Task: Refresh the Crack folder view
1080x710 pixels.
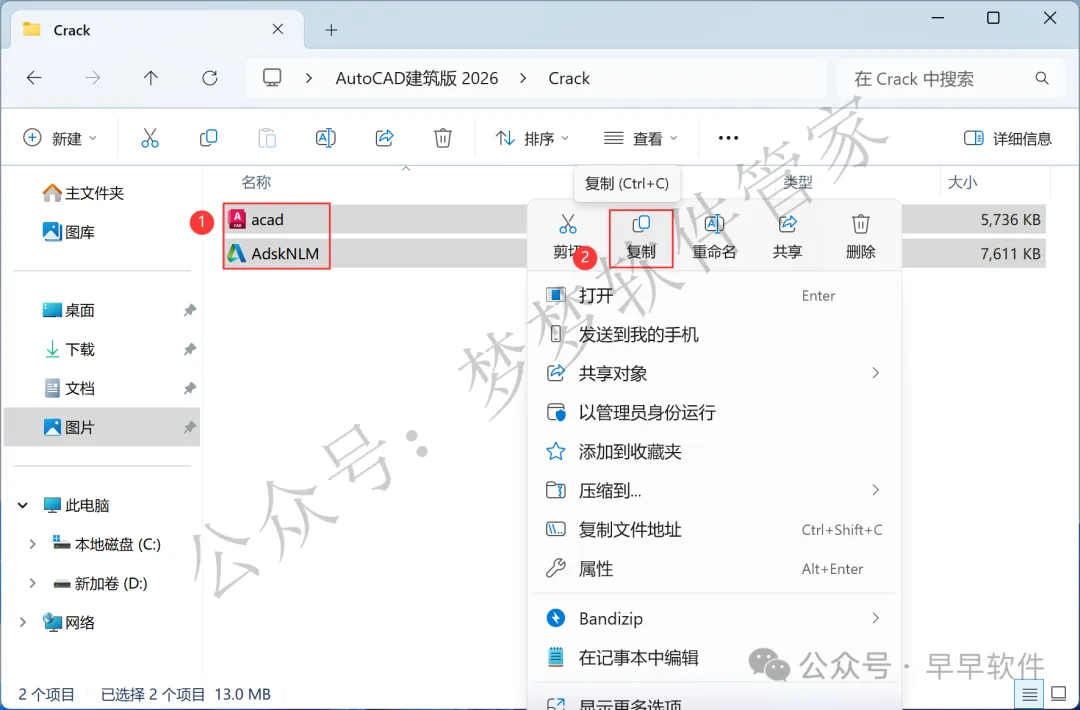Action: (x=209, y=78)
